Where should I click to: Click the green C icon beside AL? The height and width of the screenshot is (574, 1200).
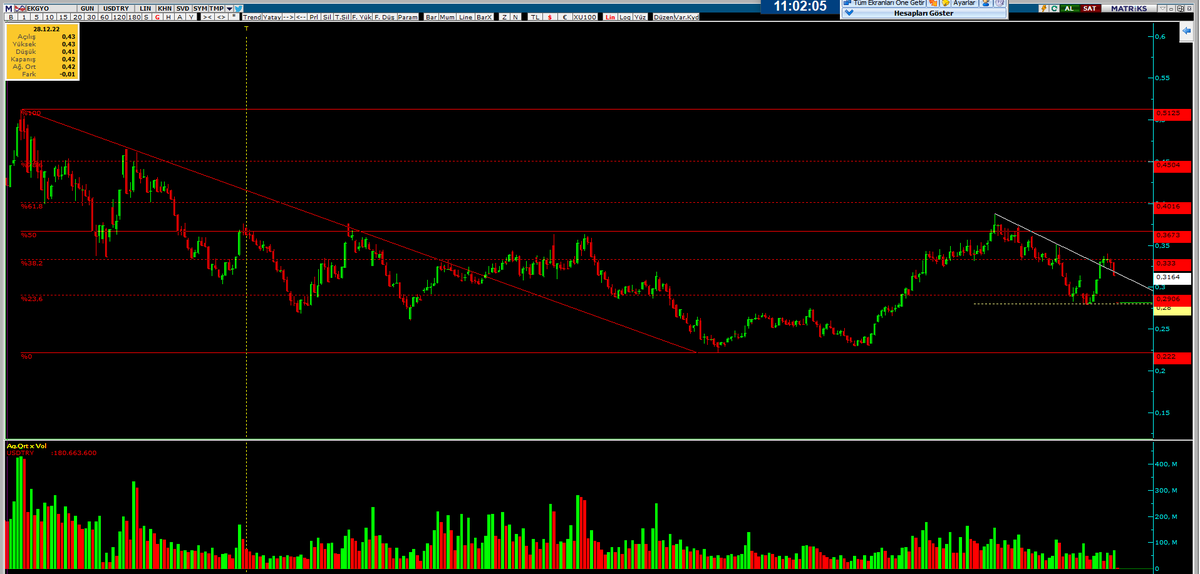pos(1054,8)
